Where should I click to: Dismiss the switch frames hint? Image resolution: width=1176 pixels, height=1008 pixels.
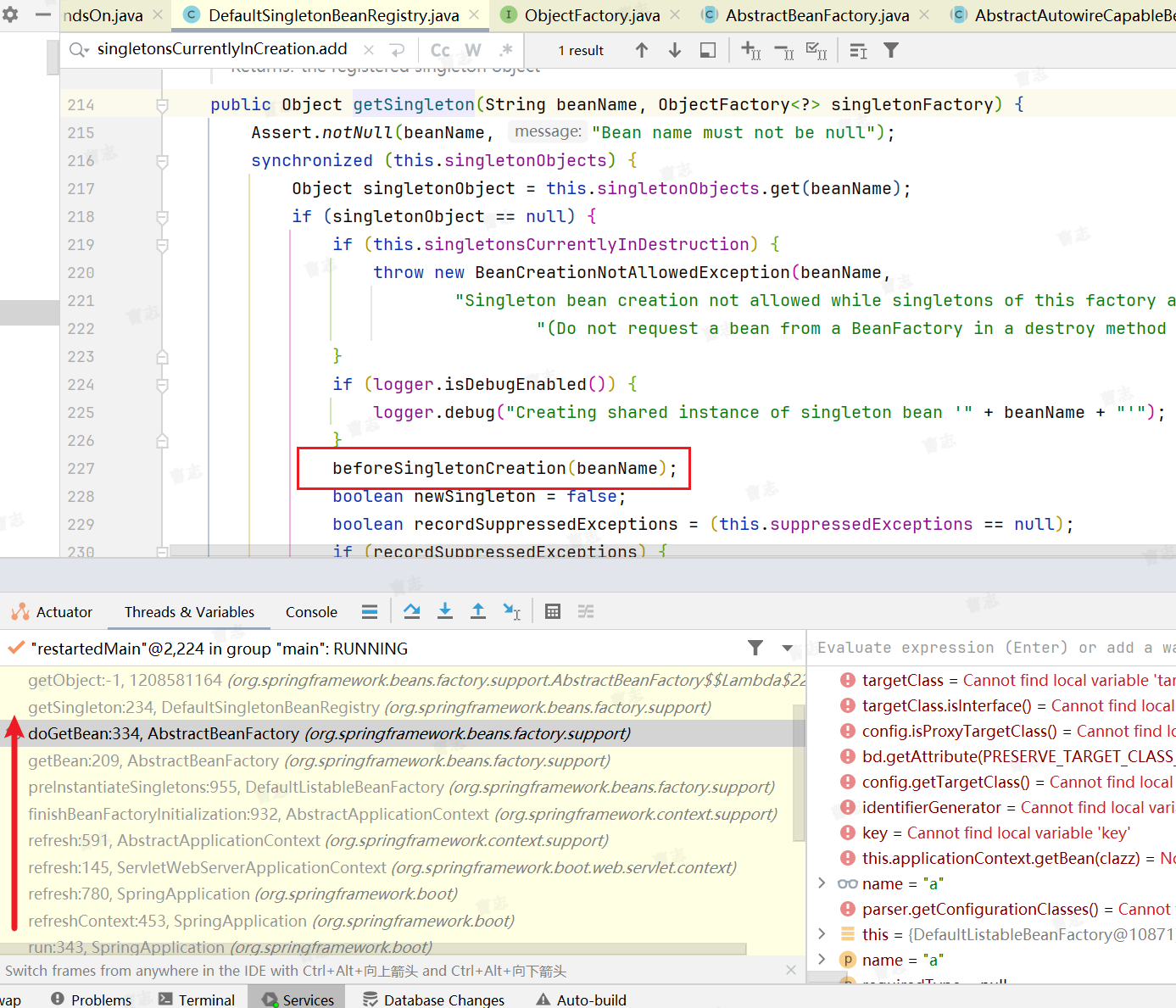tap(791, 970)
